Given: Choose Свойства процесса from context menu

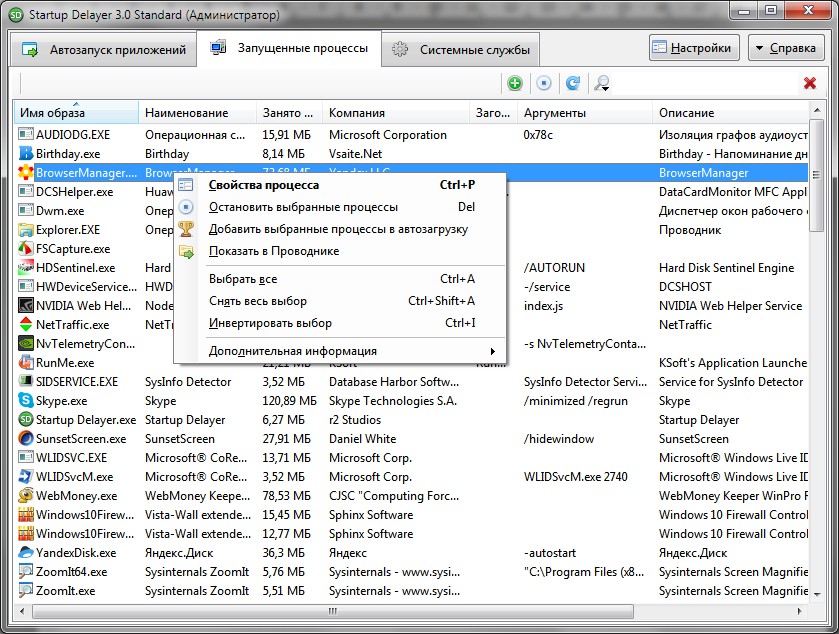Looking at the screenshot, I should (341, 185).
